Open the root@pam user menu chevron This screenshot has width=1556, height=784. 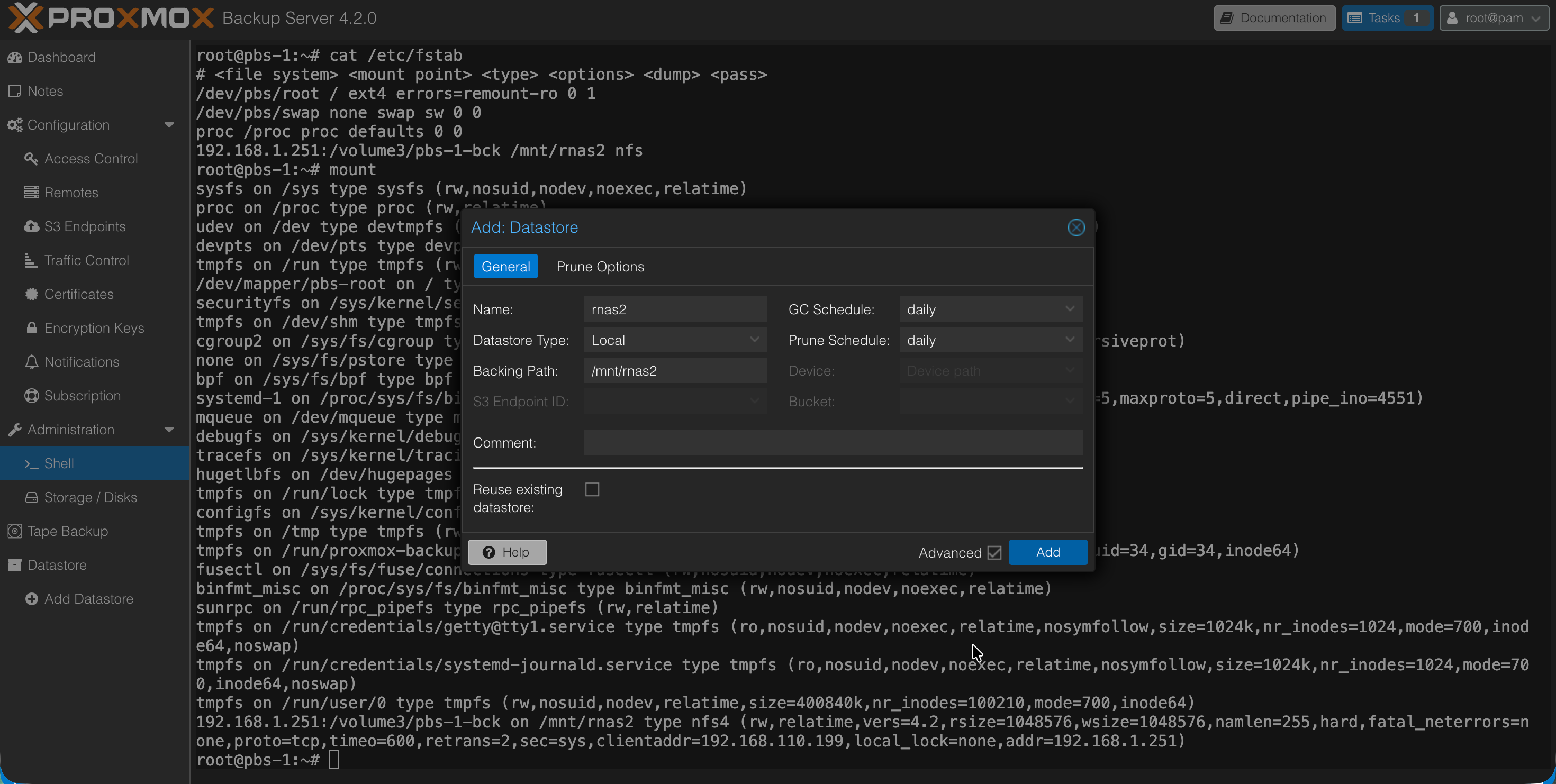tap(1536, 19)
